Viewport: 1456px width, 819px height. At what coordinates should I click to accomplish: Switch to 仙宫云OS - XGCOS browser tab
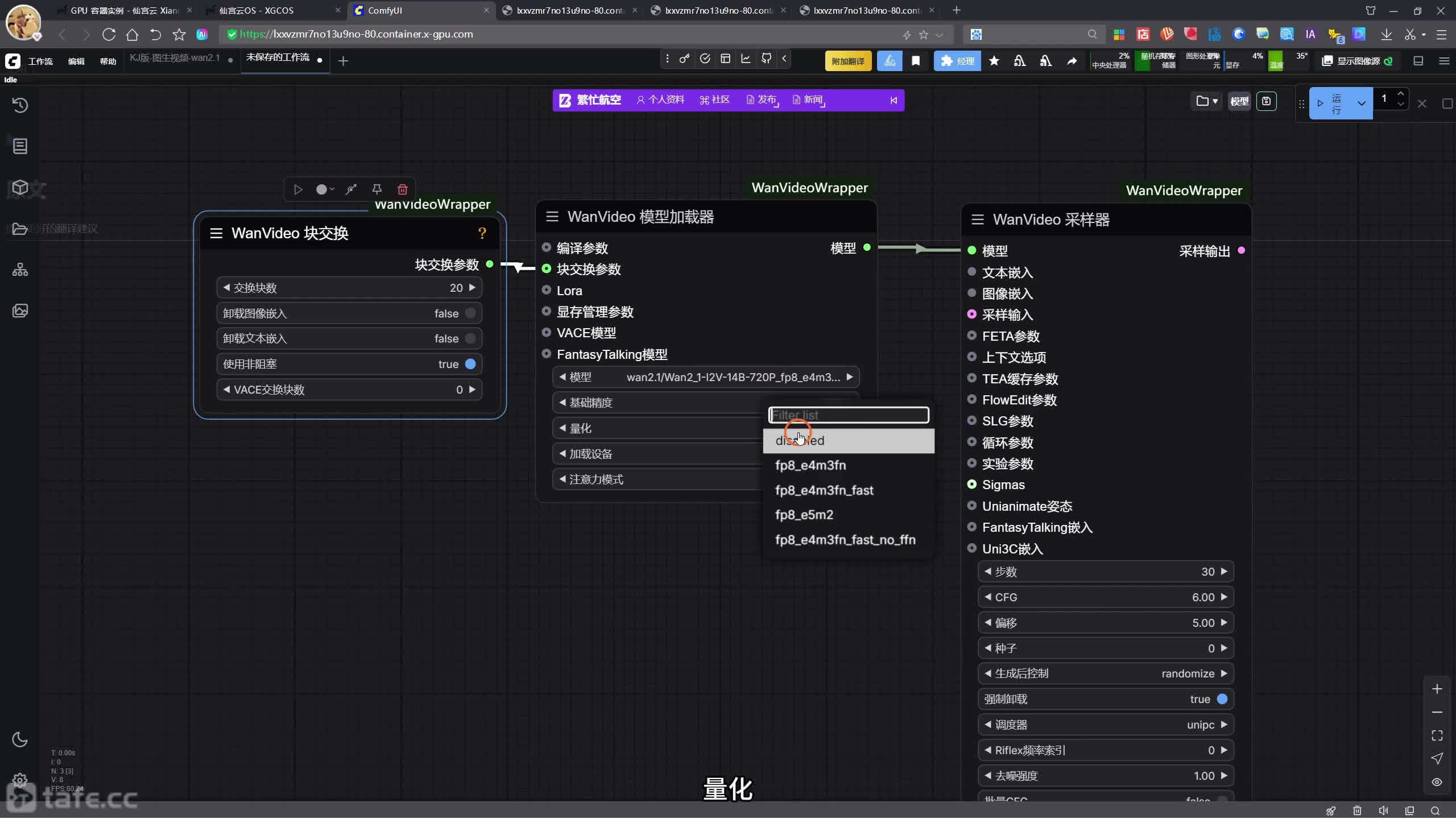point(274,10)
